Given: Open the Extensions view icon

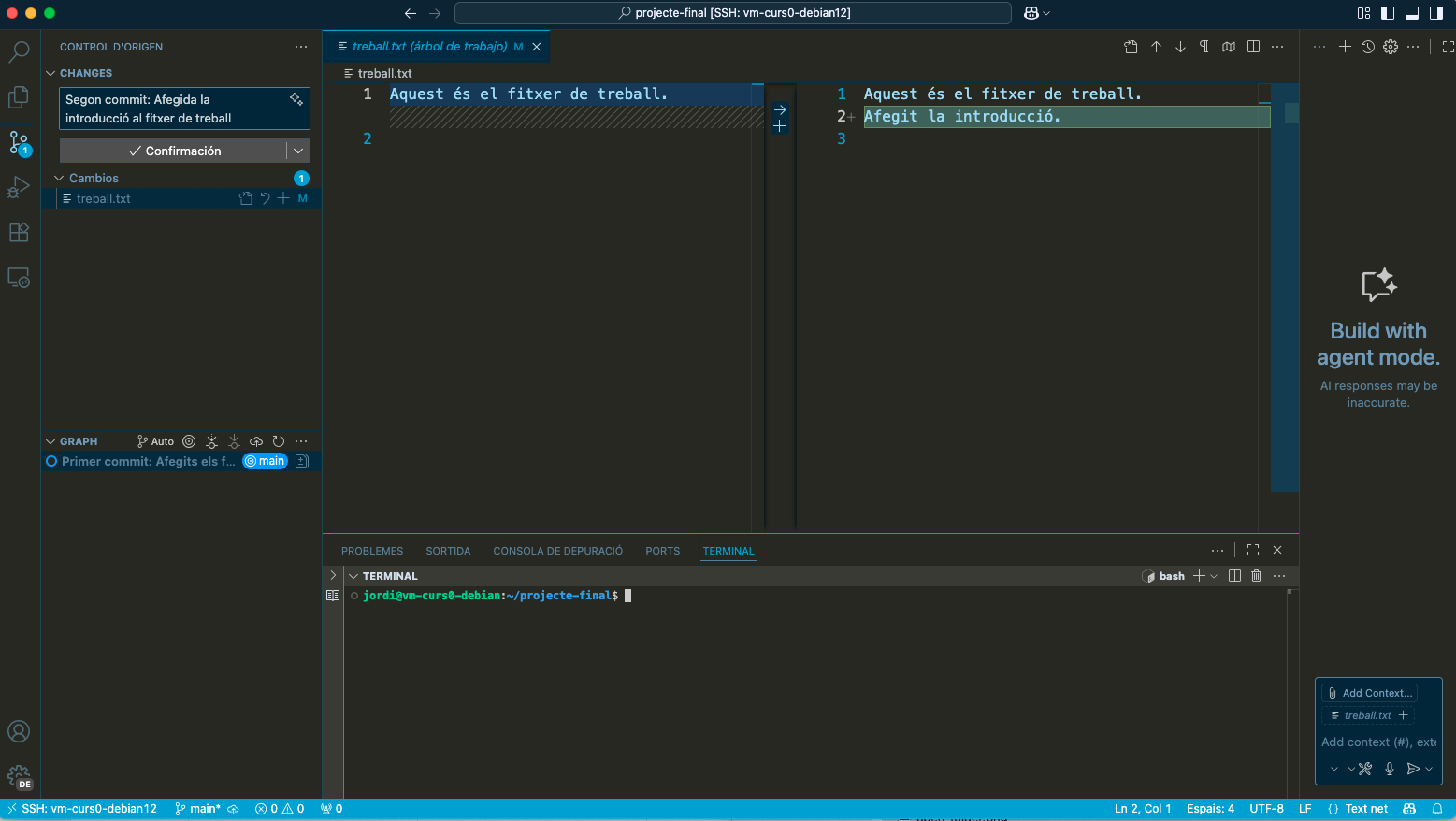Looking at the screenshot, I should [x=19, y=233].
